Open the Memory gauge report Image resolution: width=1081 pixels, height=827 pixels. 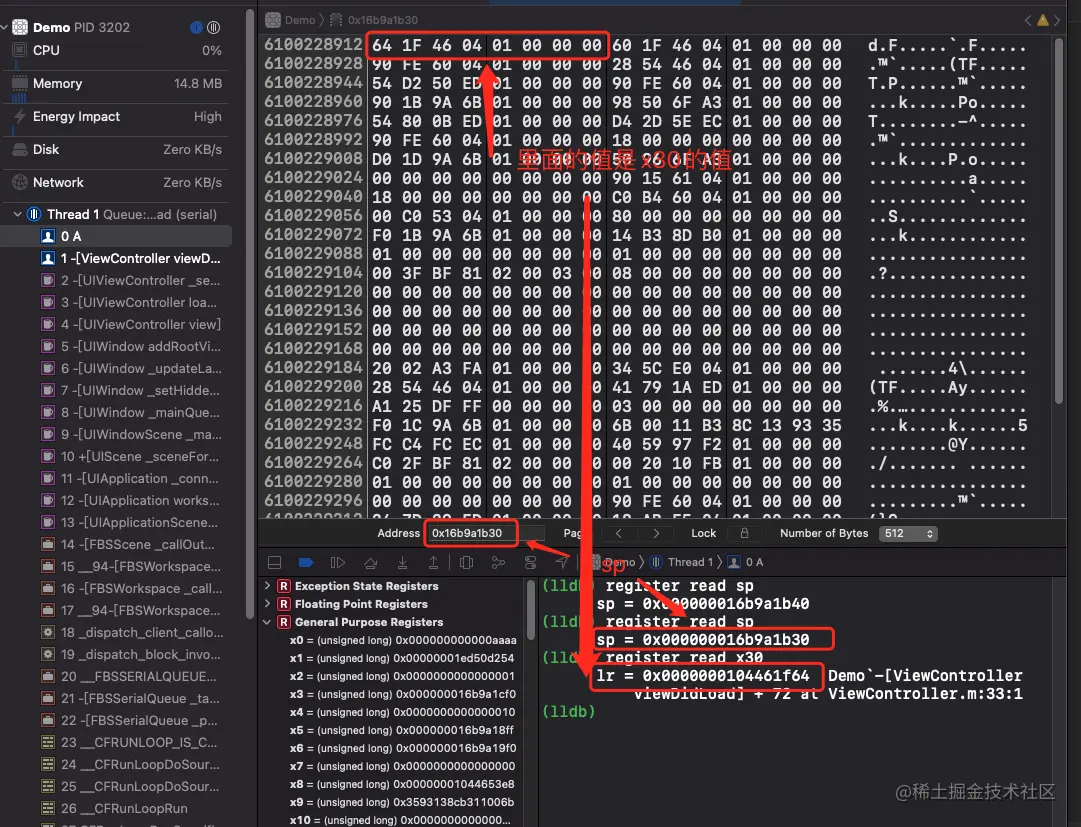click(117, 83)
